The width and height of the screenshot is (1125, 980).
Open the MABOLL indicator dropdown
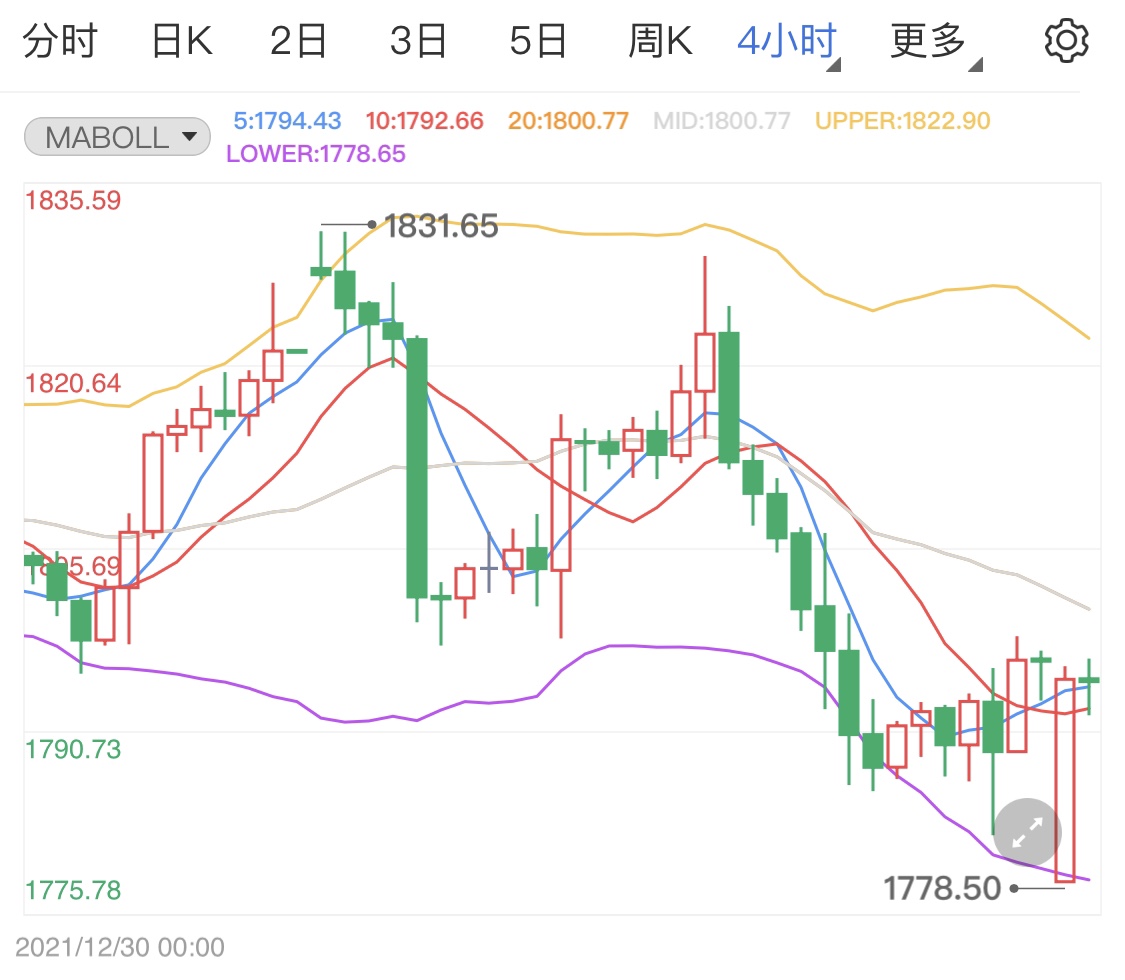coord(117,137)
